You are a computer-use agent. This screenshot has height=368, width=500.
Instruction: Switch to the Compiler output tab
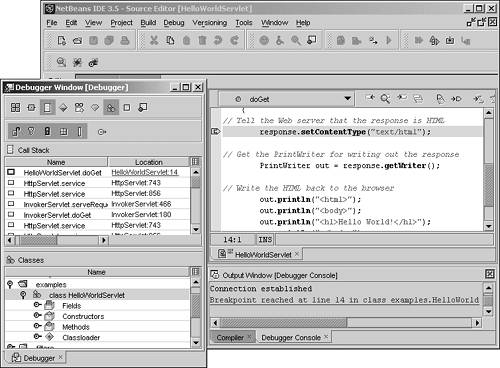pos(233,337)
